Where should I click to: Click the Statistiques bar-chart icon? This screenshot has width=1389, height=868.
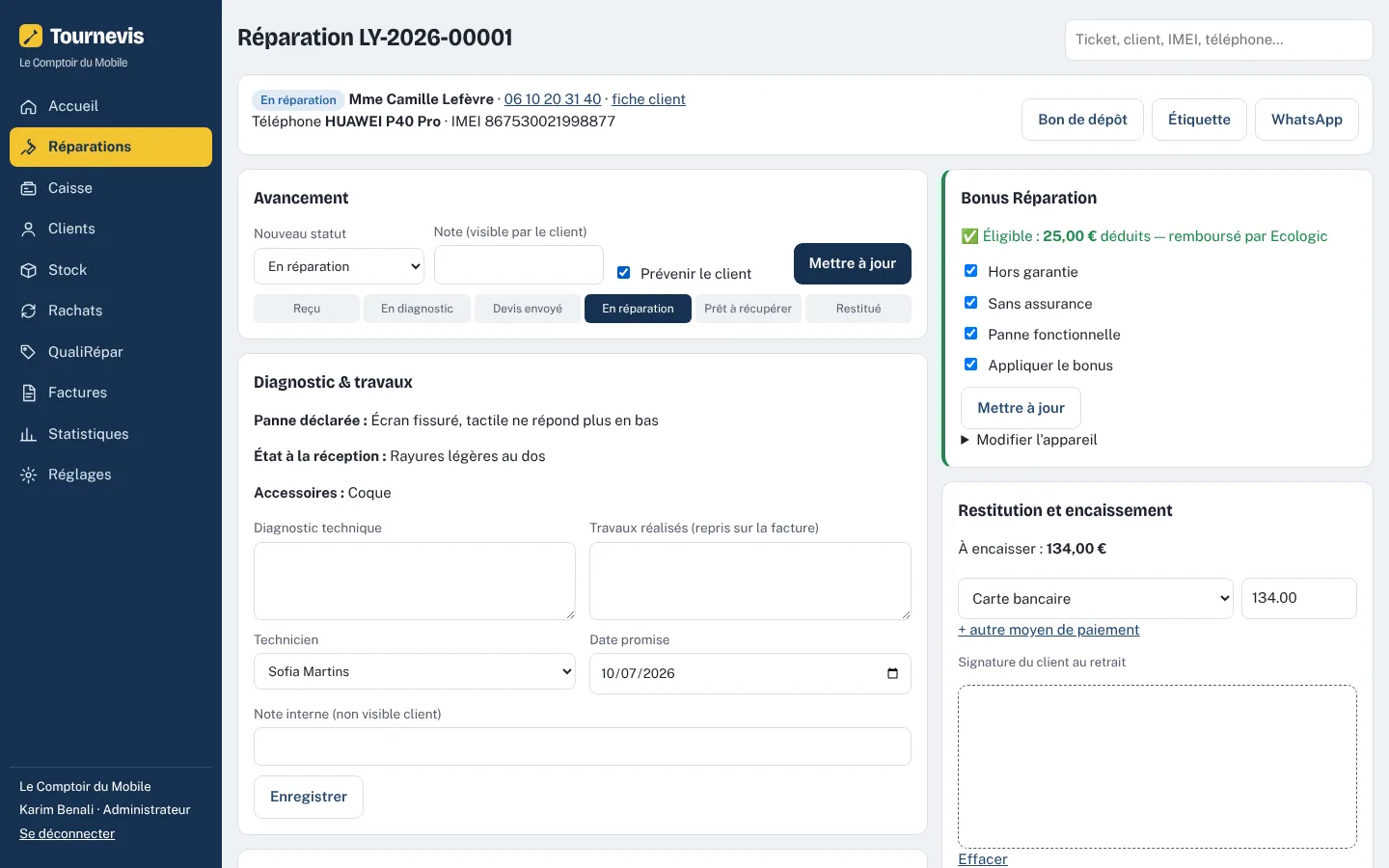tap(29, 435)
